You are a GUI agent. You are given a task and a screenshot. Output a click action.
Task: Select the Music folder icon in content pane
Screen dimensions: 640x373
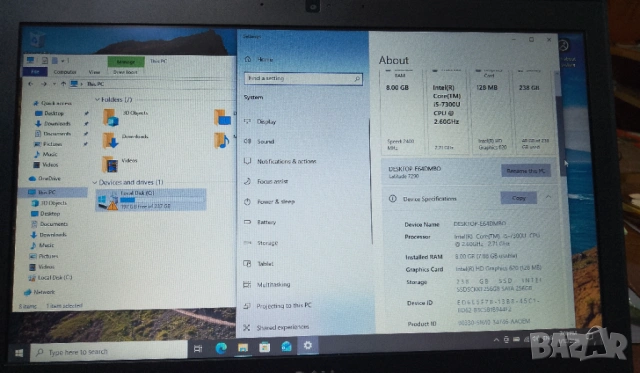pos(221,140)
